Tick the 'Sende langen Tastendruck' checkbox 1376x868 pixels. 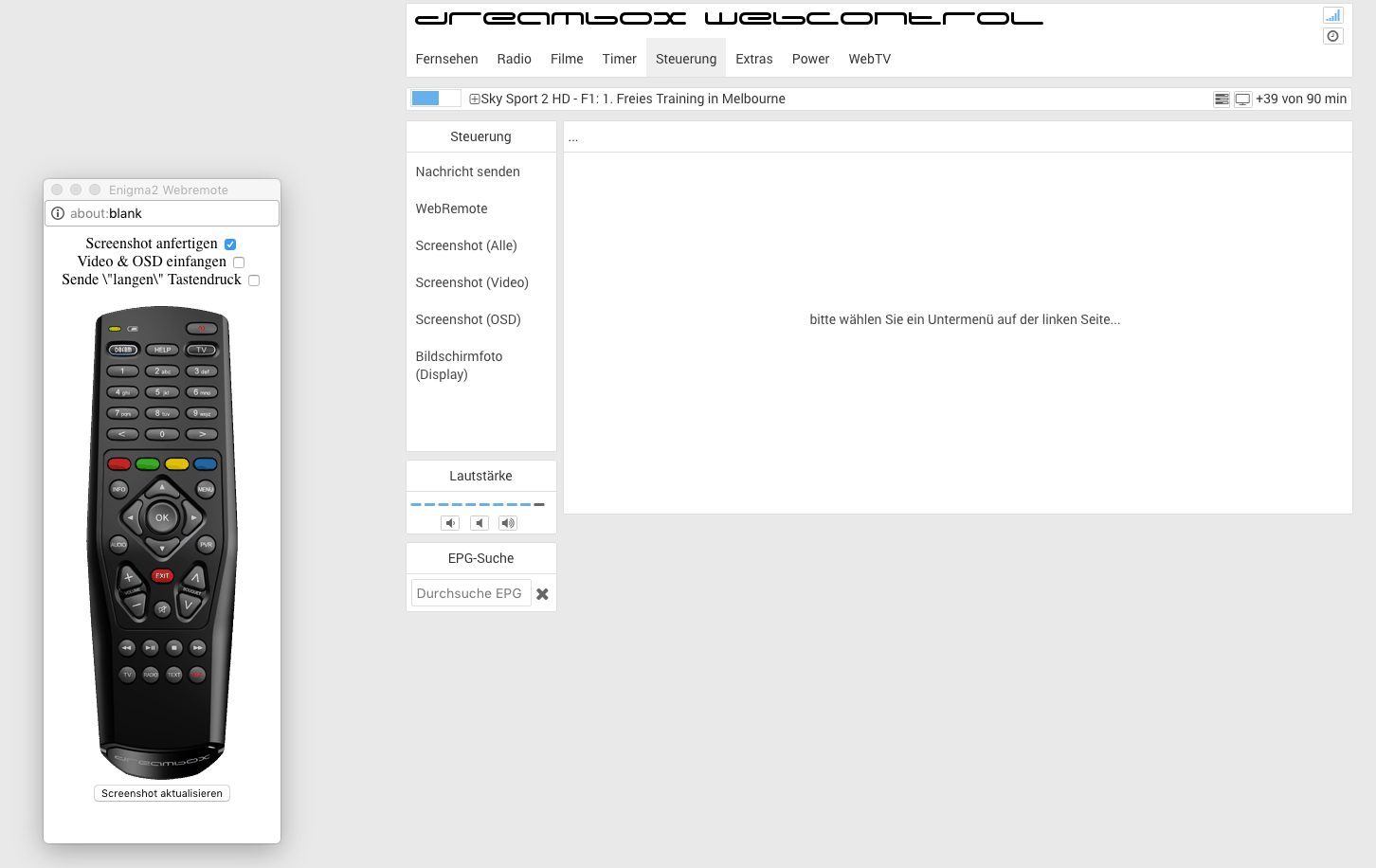tap(254, 280)
